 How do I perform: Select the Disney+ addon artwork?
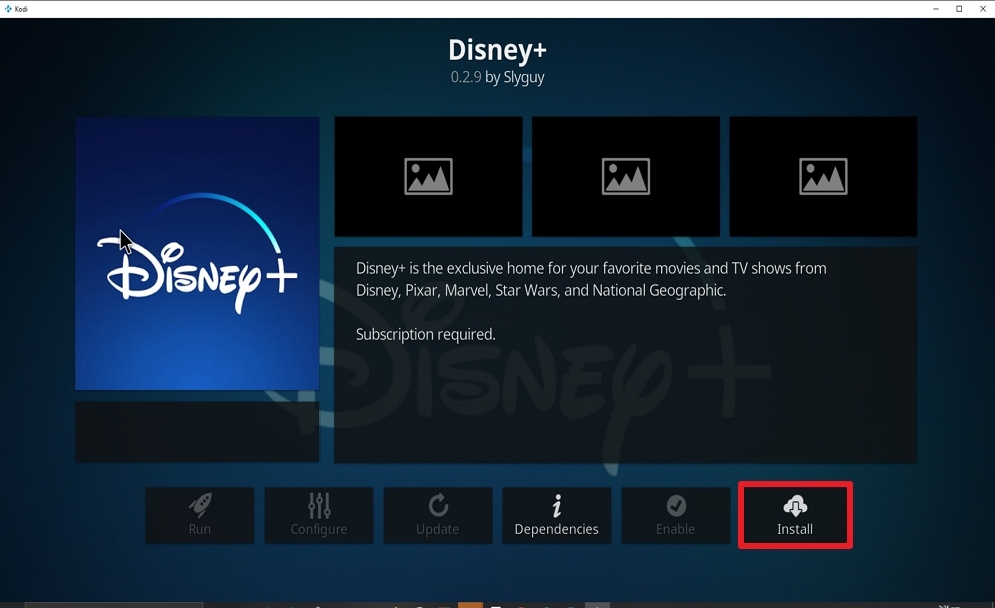[x=197, y=253]
